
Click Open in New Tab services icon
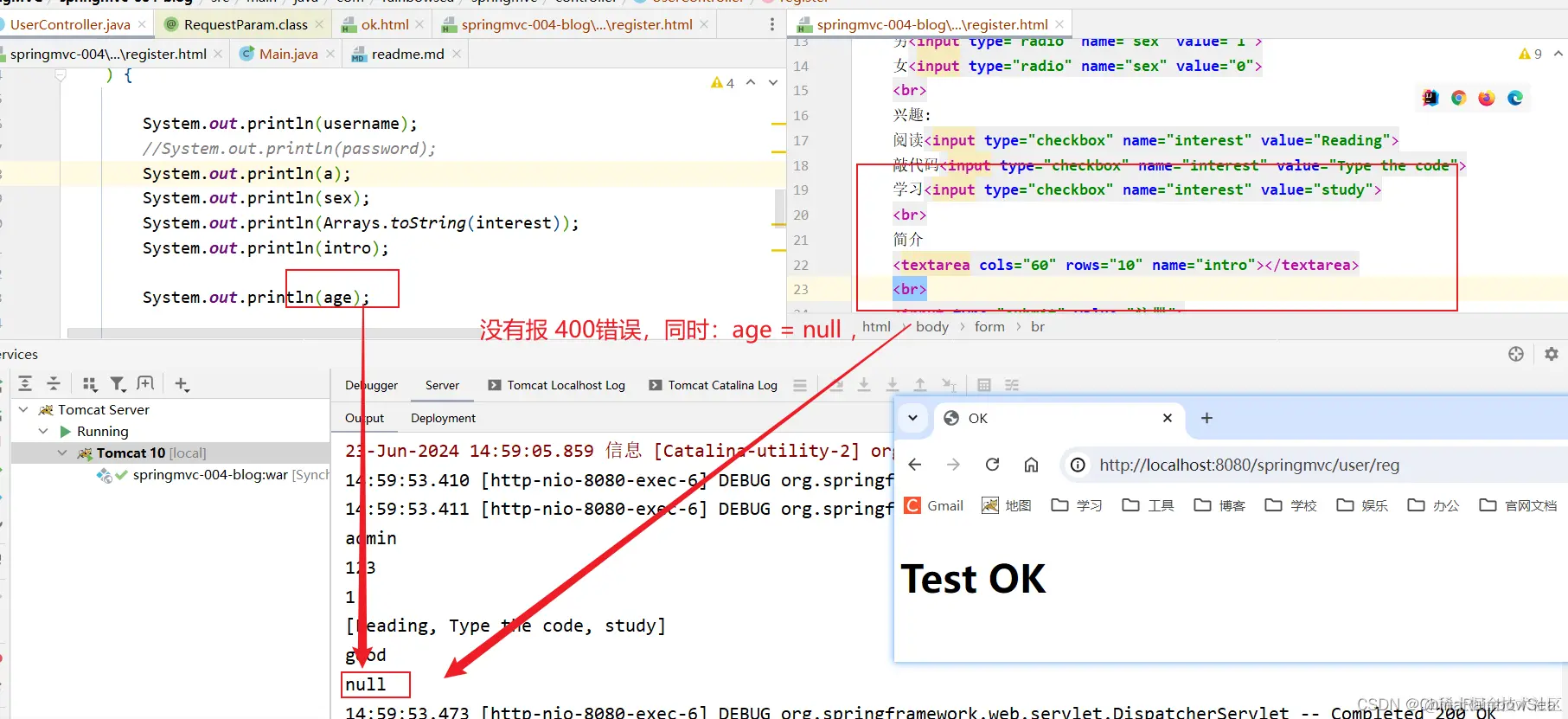click(145, 383)
